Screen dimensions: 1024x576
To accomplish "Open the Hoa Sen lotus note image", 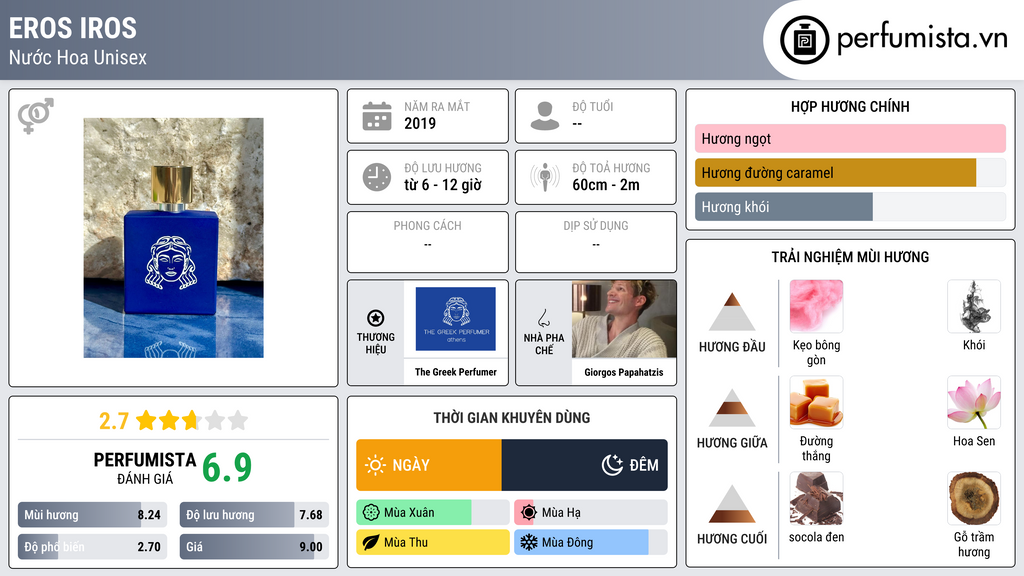I will [974, 402].
